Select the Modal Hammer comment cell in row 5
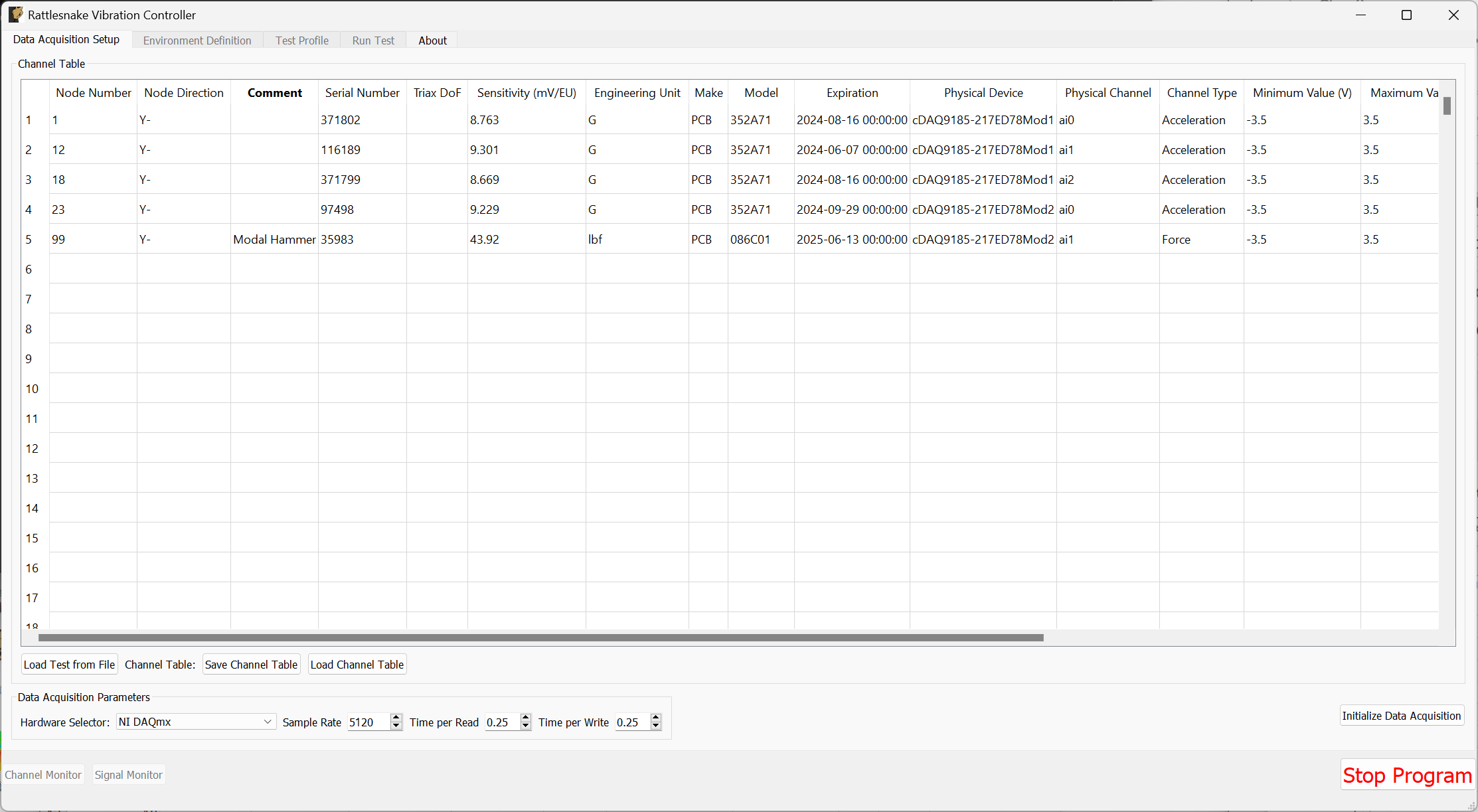1478x812 pixels. tap(274, 239)
